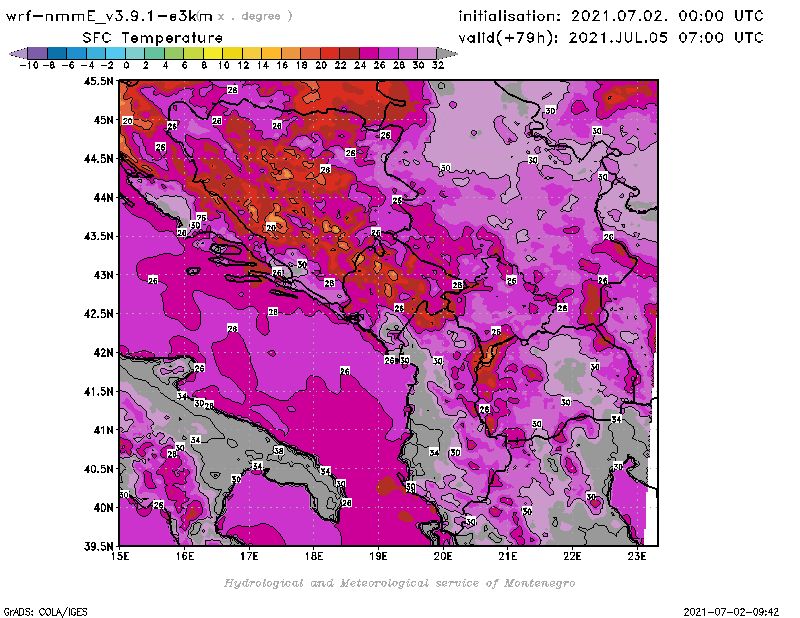Click Hydrological and Meteorological service caption
The height and width of the screenshot is (618, 800).
[399, 582]
